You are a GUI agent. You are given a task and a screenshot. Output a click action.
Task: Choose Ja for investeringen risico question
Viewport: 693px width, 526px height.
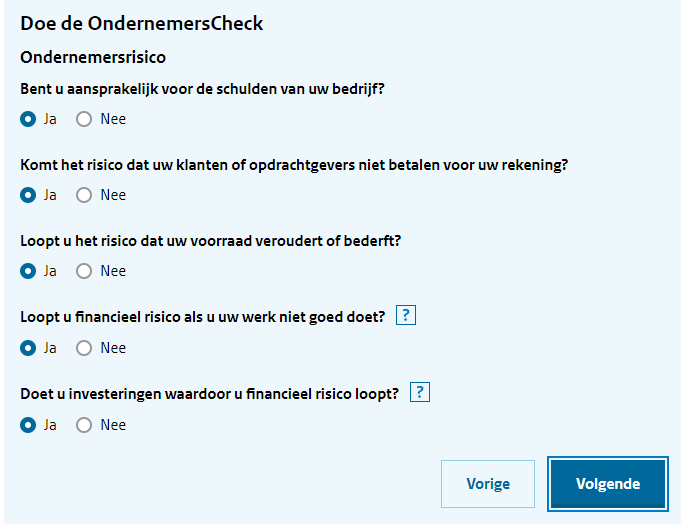click(28, 425)
